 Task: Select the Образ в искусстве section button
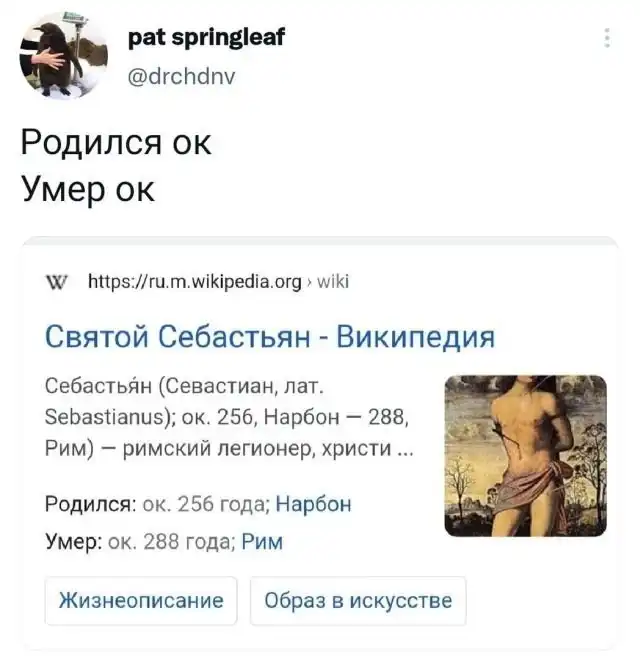point(358,600)
